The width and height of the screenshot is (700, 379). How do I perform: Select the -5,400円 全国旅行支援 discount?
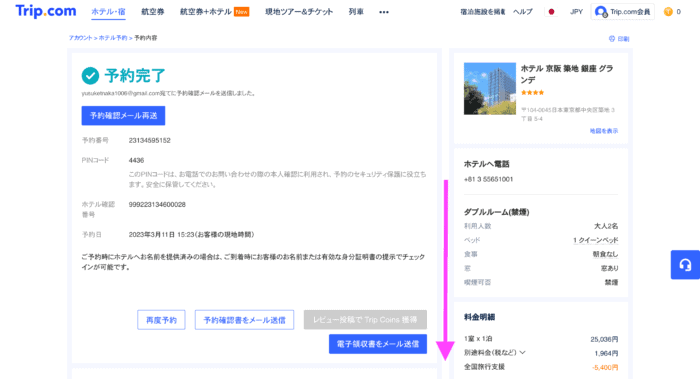coord(605,367)
